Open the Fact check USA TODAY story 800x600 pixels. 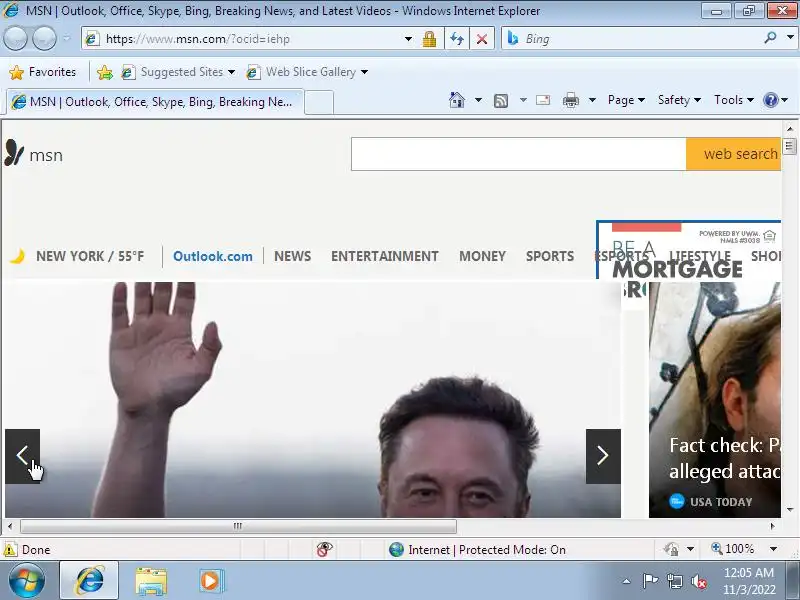[715, 400]
